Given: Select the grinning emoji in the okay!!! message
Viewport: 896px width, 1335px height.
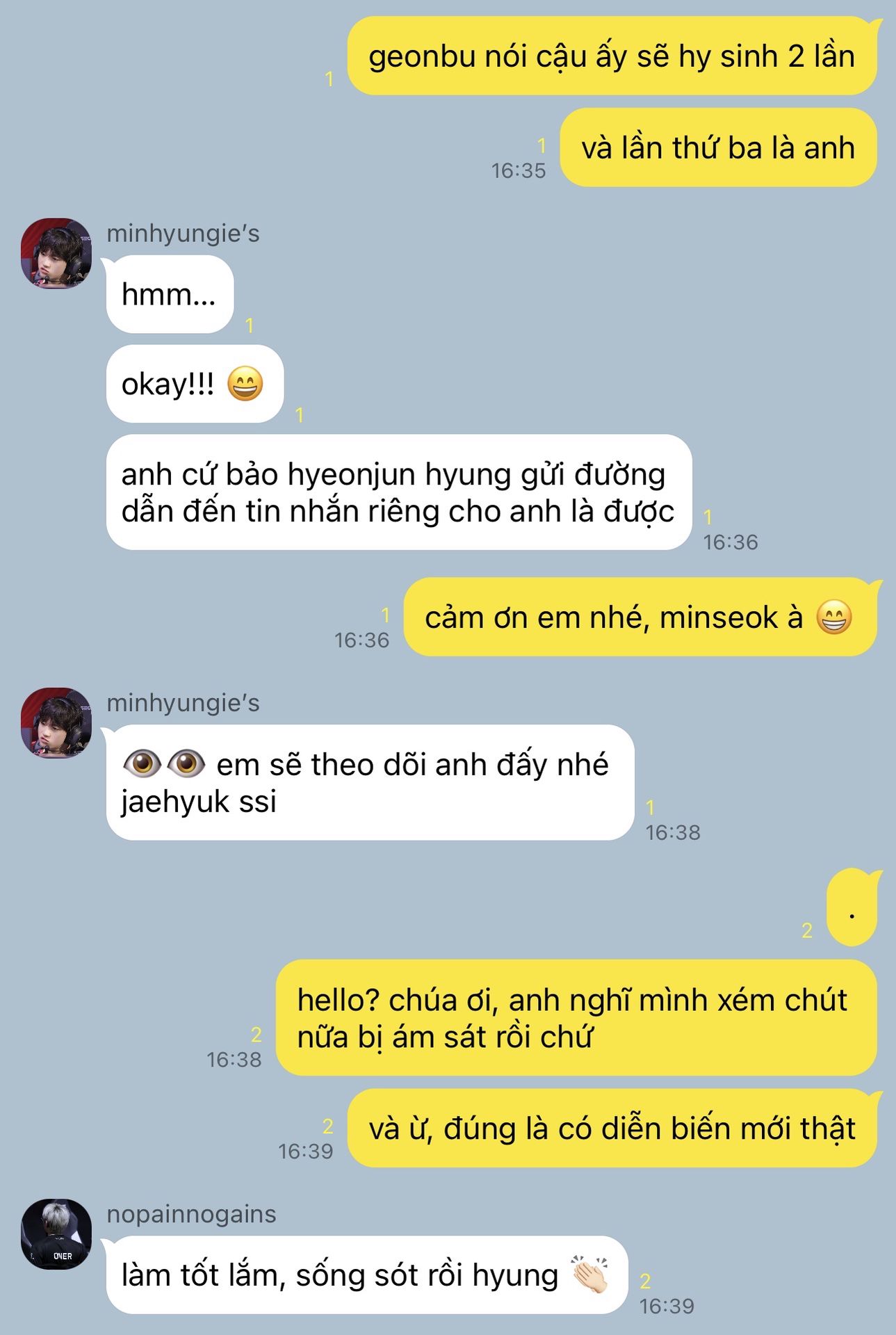Looking at the screenshot, I should pyautogui.click(x=246, y=385).
